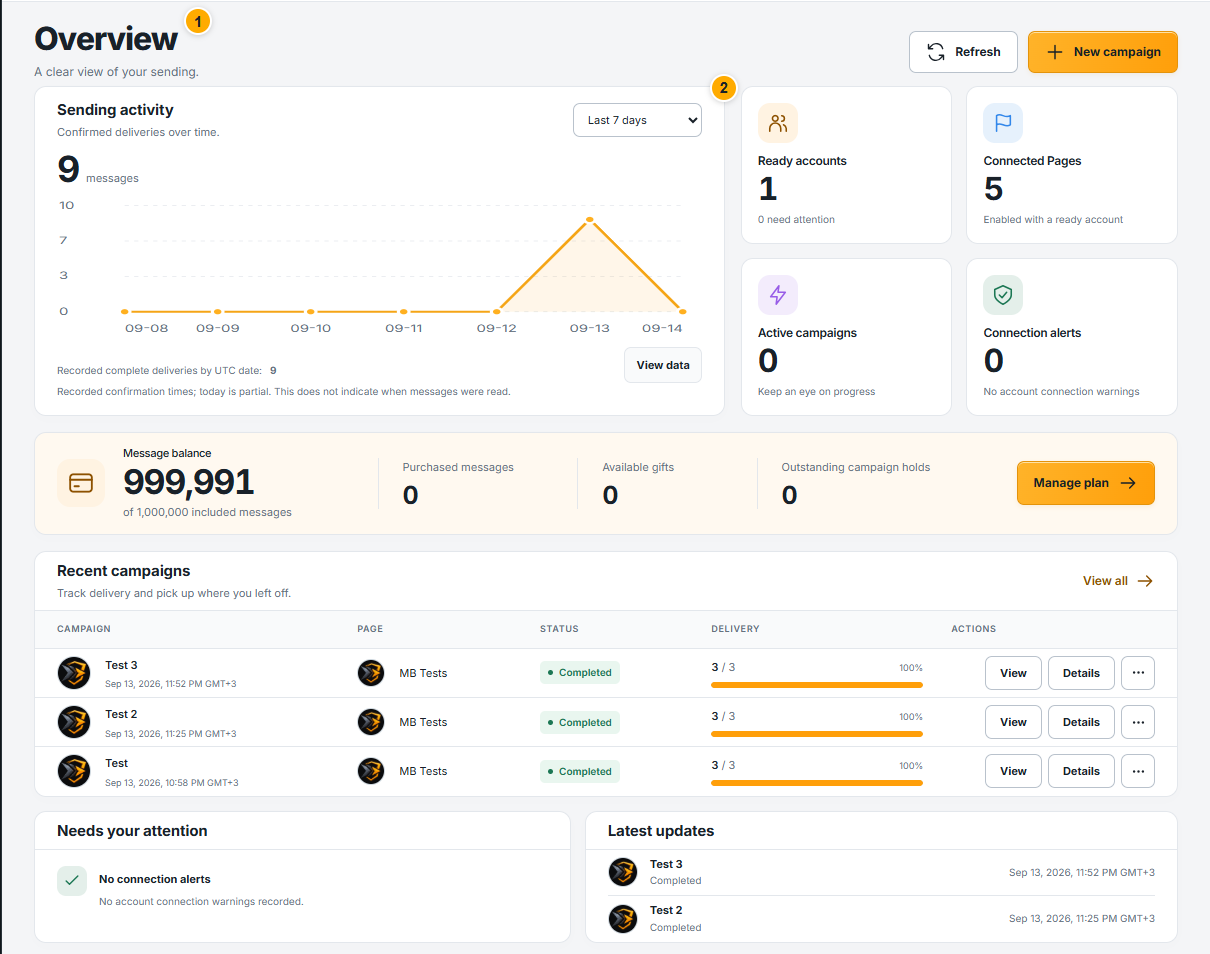Open more actions menu for campaign Test
The image size is (1210, 954).
tap(1138, 771)
